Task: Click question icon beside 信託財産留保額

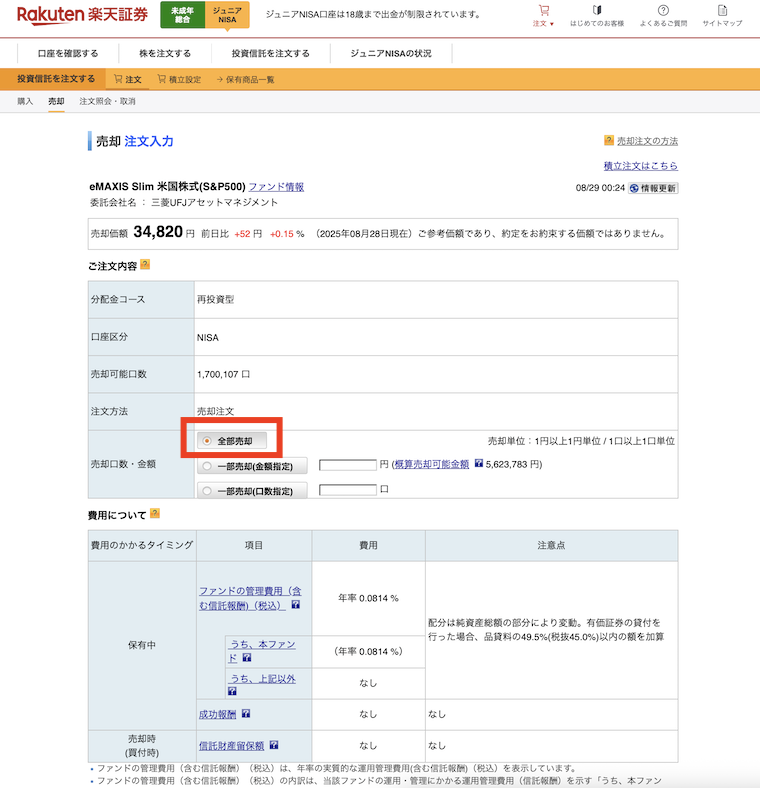Action: coord(274,745)
